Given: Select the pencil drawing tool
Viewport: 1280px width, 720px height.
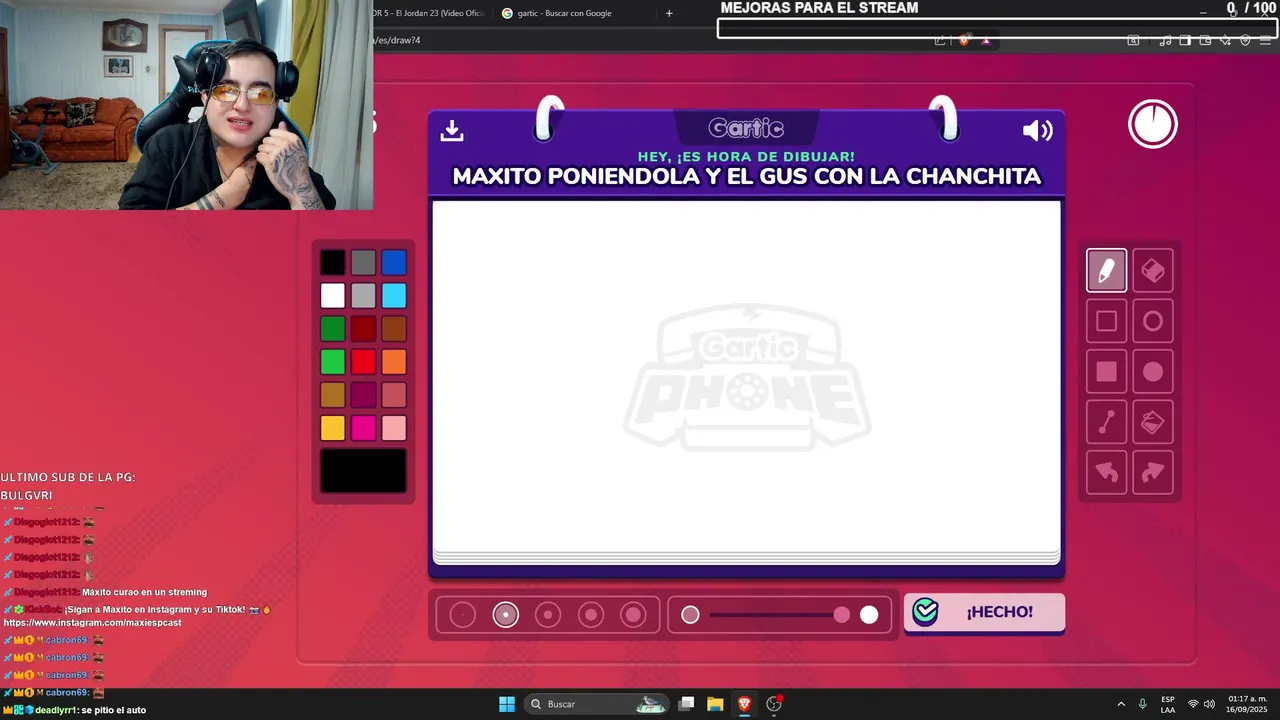Looking at the screenshot, I should tap(1106, 270).
